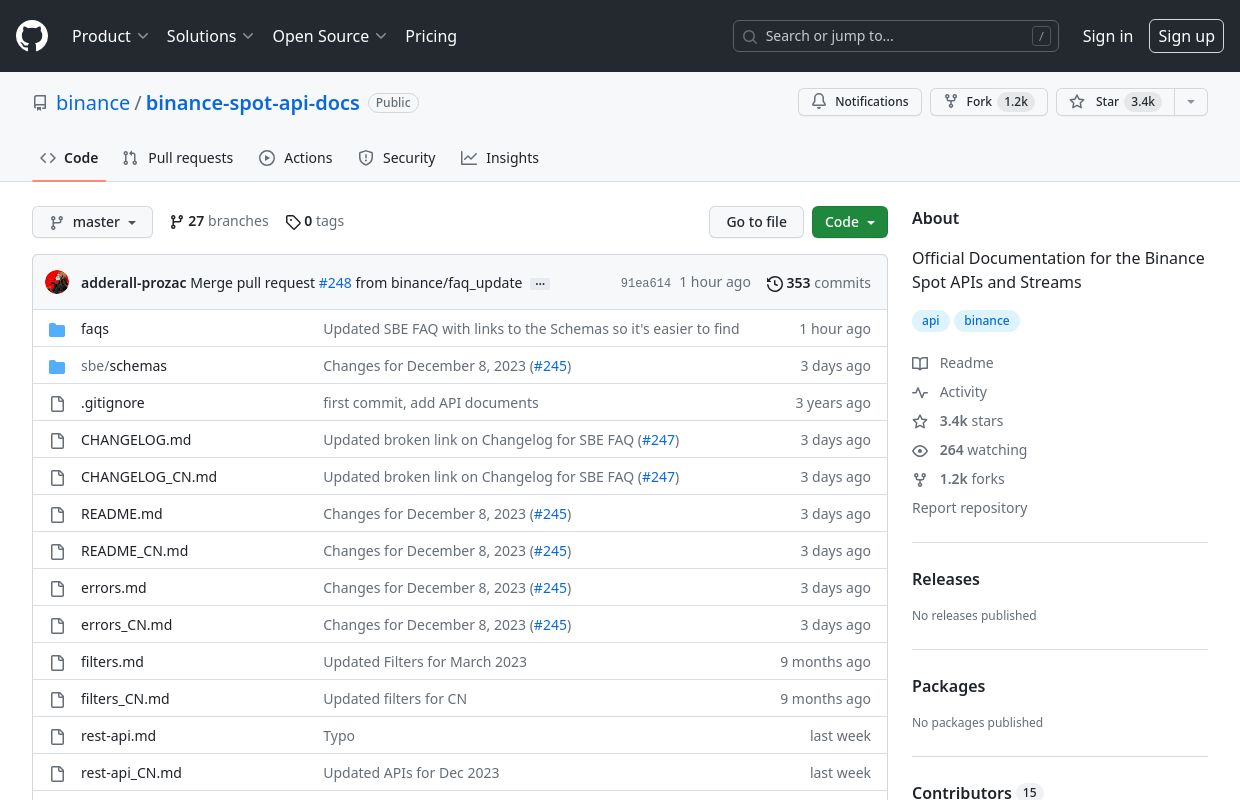
Task: Click the errors.md file icon
Action: pyautogui.click(x=57, y=588)
